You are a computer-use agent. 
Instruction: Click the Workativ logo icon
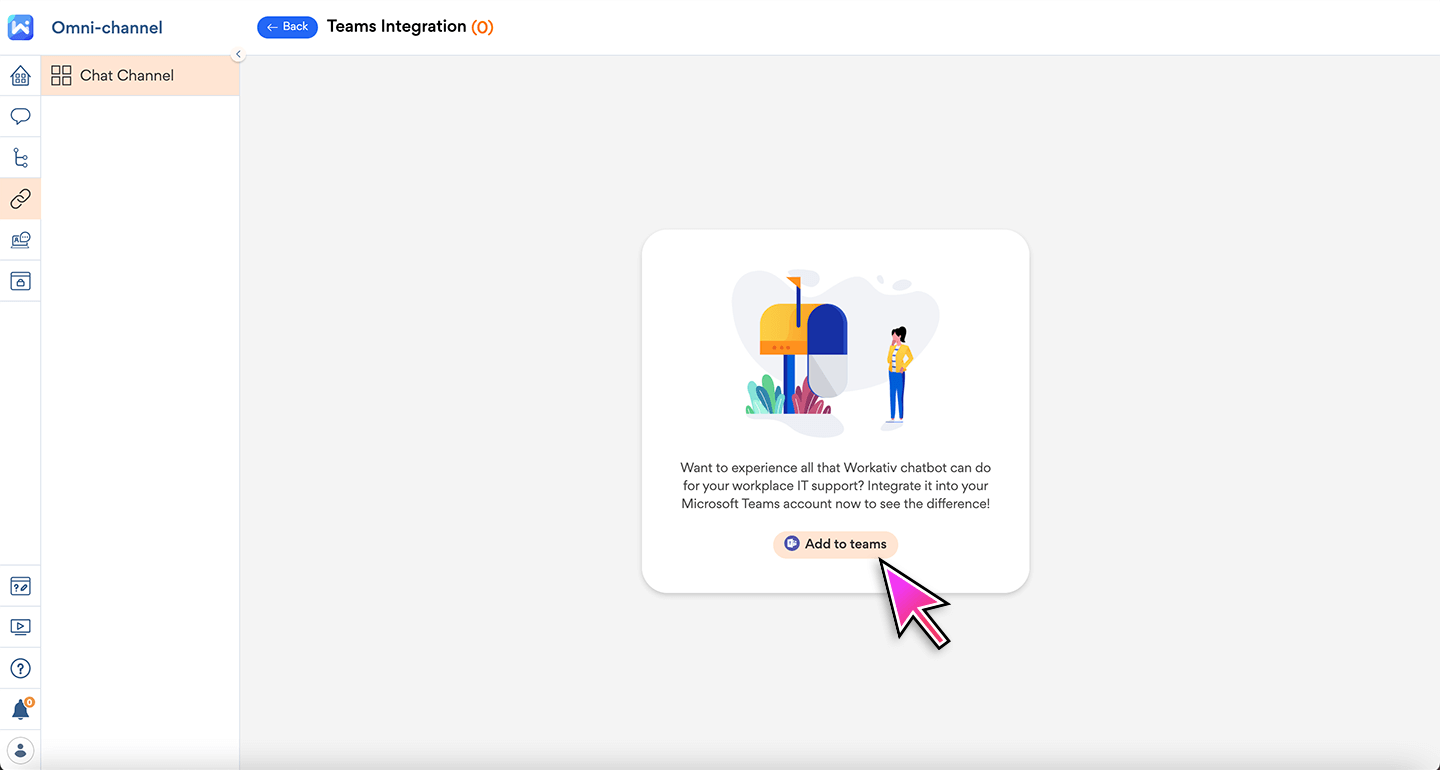(x=20, y=27)
